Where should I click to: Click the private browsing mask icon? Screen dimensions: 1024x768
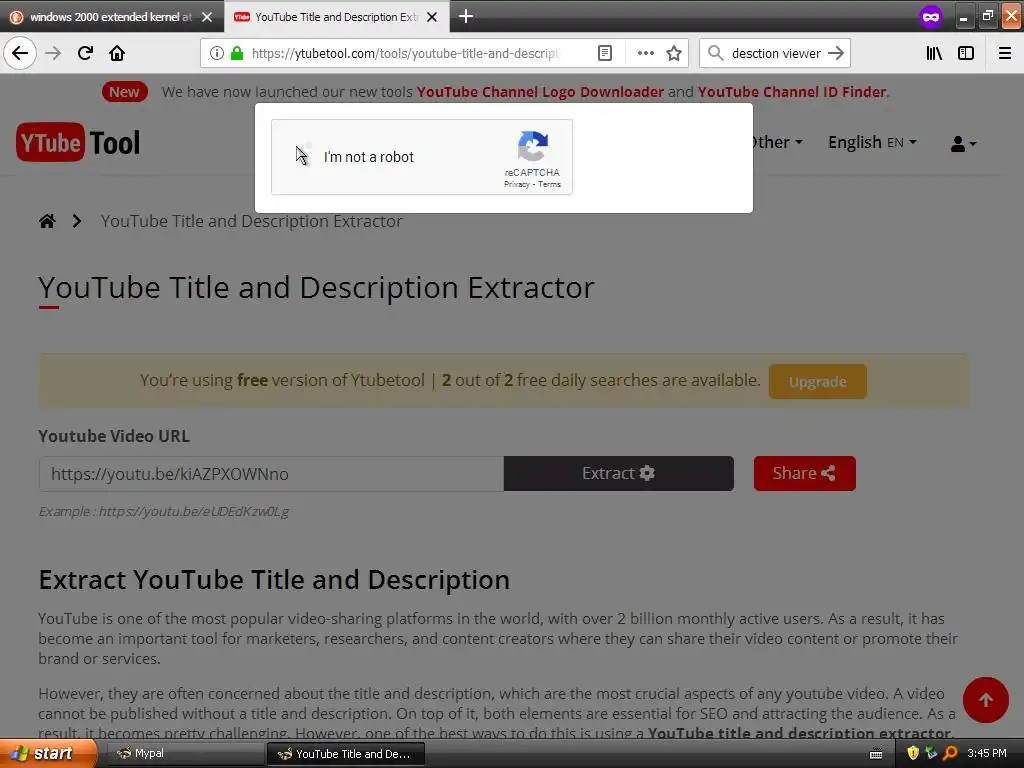pyautogui.click(x=931, y=16)
